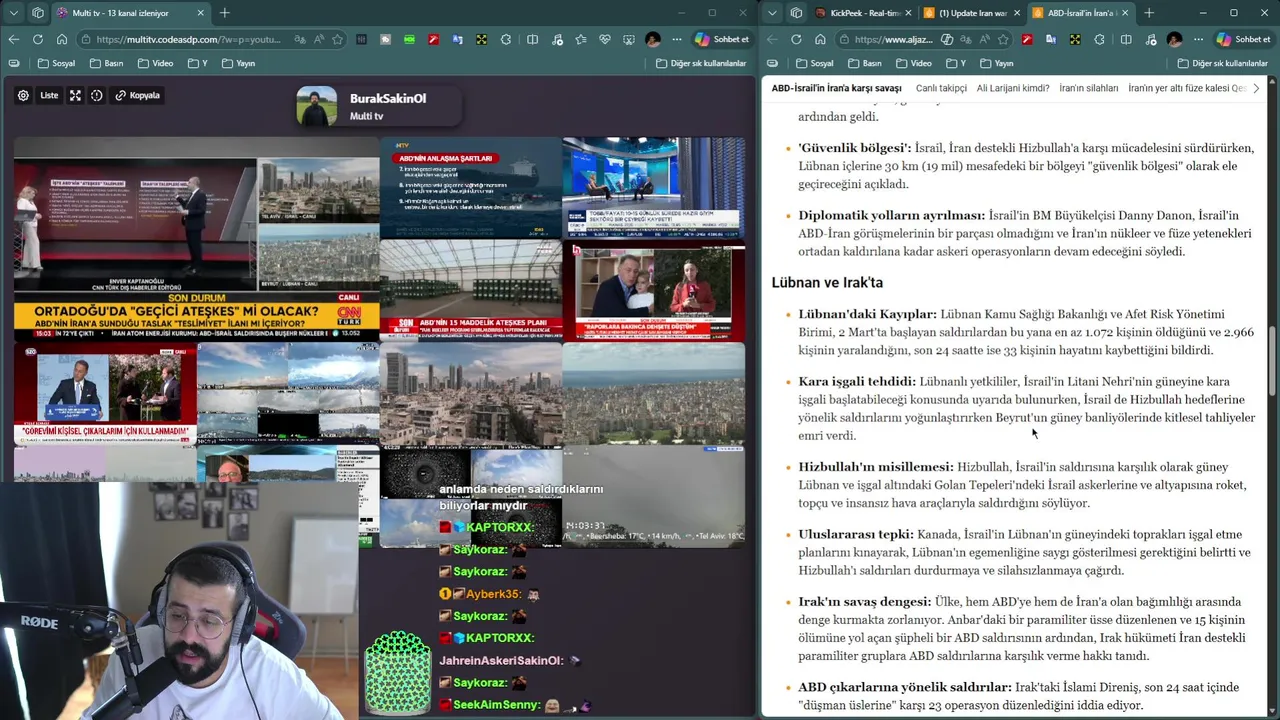
Task: Open profile avatar in left browser
Action: click(653, 39)
